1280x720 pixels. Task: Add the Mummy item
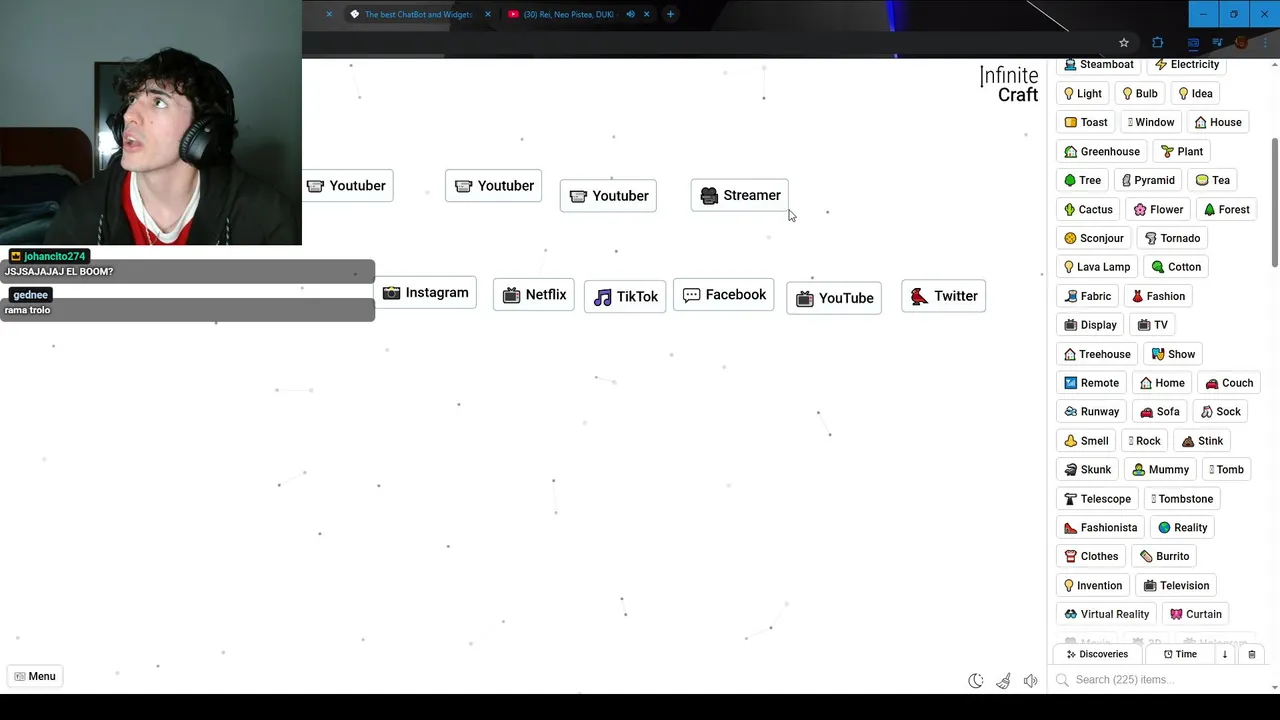click(x=1160, y=470)
